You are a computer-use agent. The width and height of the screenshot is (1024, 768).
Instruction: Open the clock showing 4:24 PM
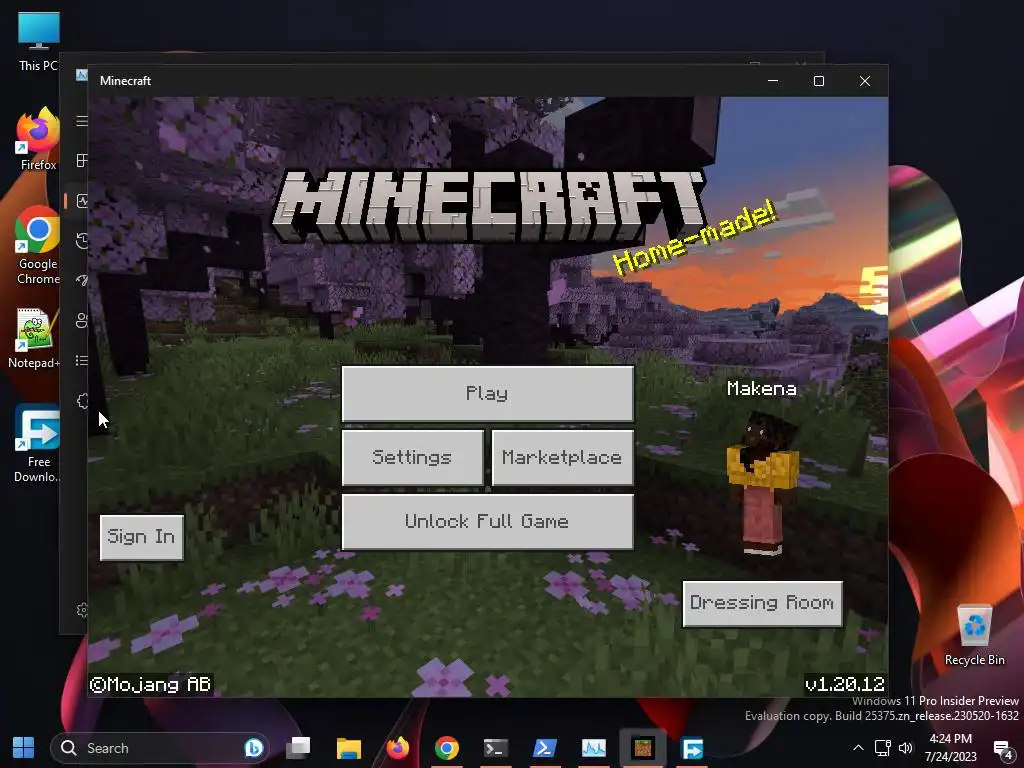[x=950, y=748]
